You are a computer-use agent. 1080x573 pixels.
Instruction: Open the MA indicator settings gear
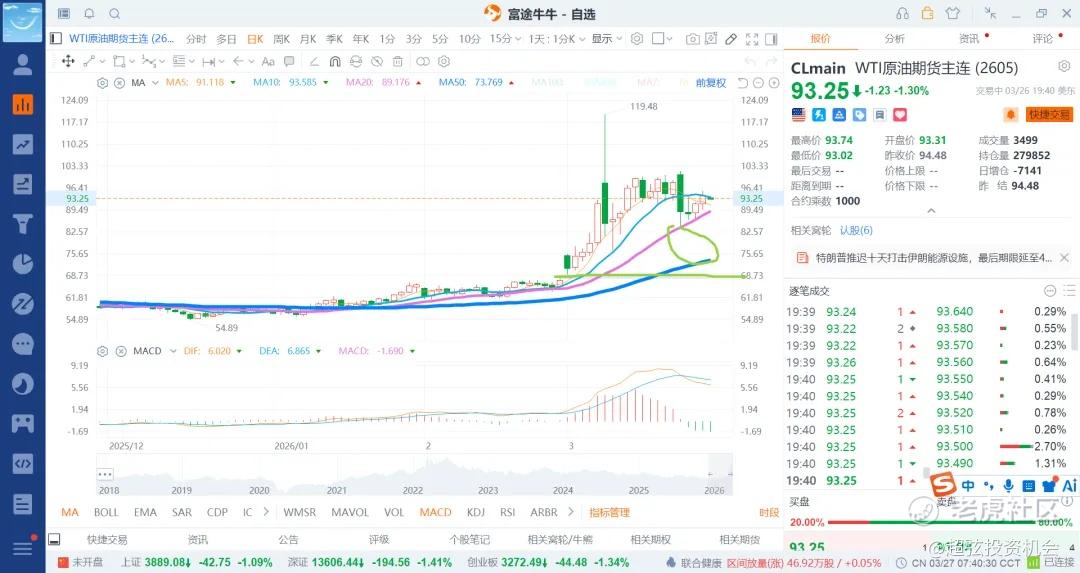click(103, 82)
